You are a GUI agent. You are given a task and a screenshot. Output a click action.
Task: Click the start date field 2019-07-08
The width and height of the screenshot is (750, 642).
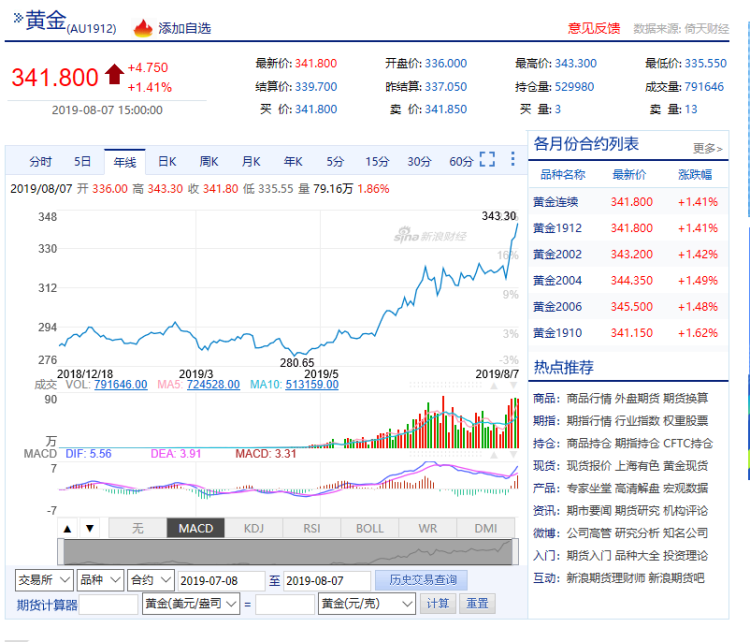point(220,580)
